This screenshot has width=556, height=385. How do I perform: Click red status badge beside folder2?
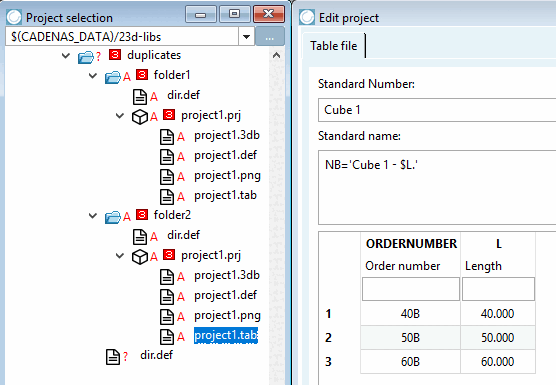tap(142, 215)
